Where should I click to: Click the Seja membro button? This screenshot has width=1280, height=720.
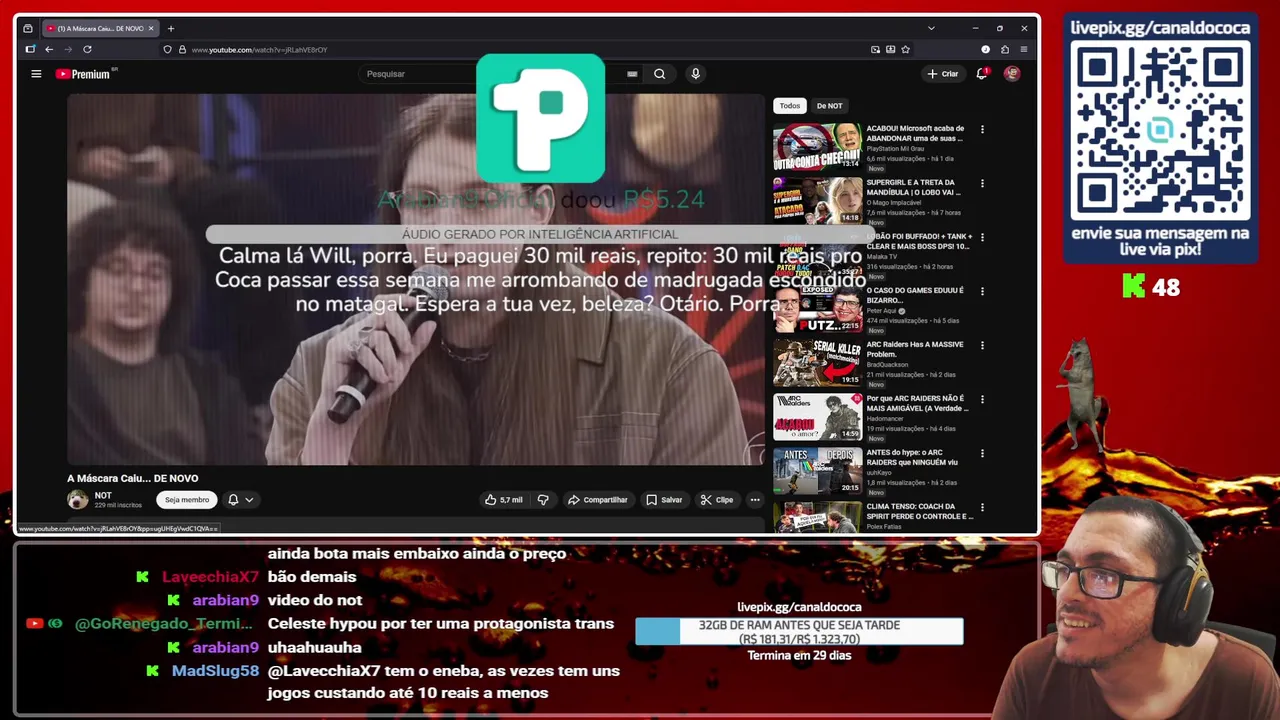(187, 500)
